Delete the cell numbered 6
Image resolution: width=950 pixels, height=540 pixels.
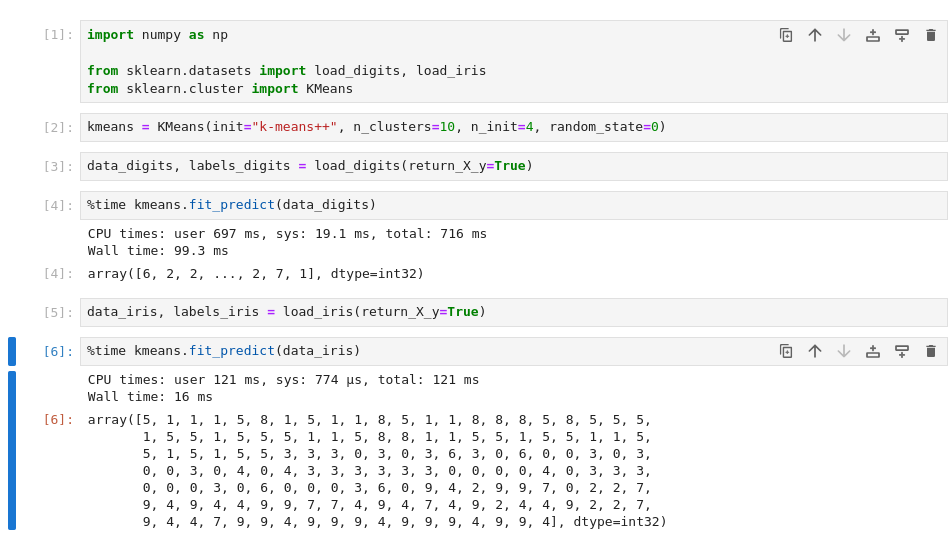pos(931,351)
